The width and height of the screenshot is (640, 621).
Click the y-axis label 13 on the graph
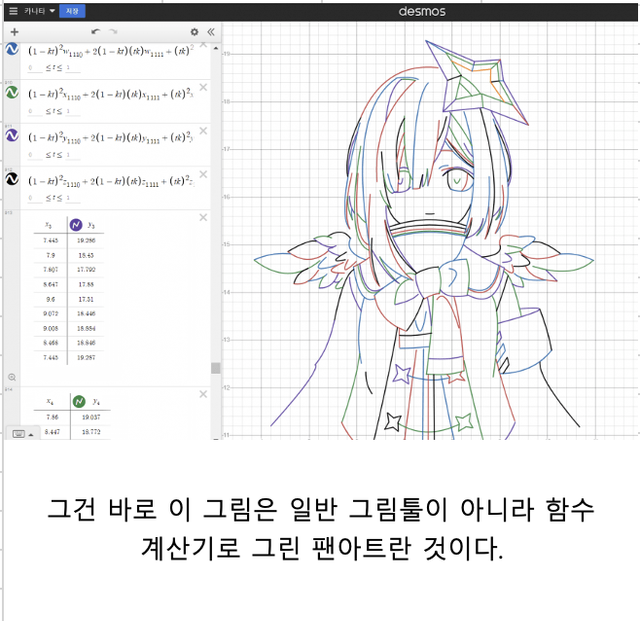pos(227,340)
